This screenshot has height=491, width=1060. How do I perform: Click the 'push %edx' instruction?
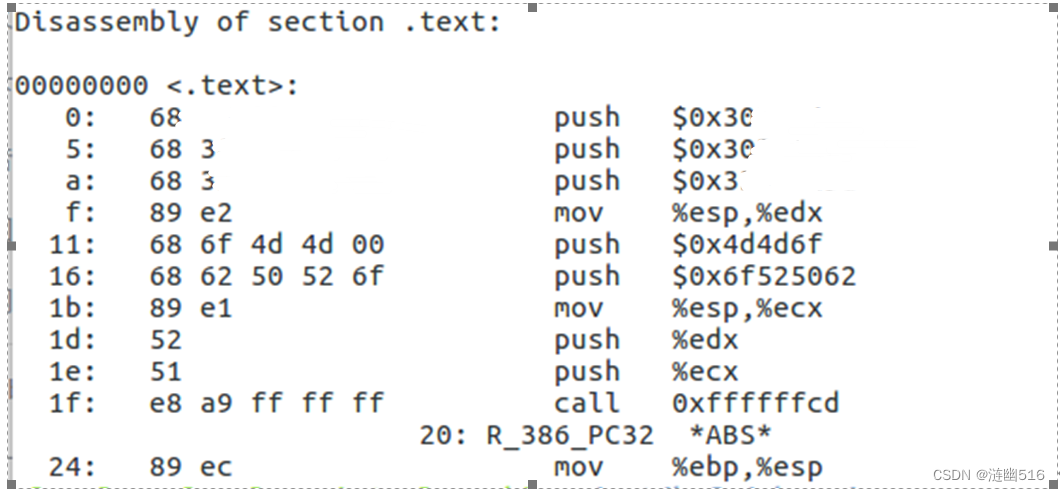(x=646, y=340)
